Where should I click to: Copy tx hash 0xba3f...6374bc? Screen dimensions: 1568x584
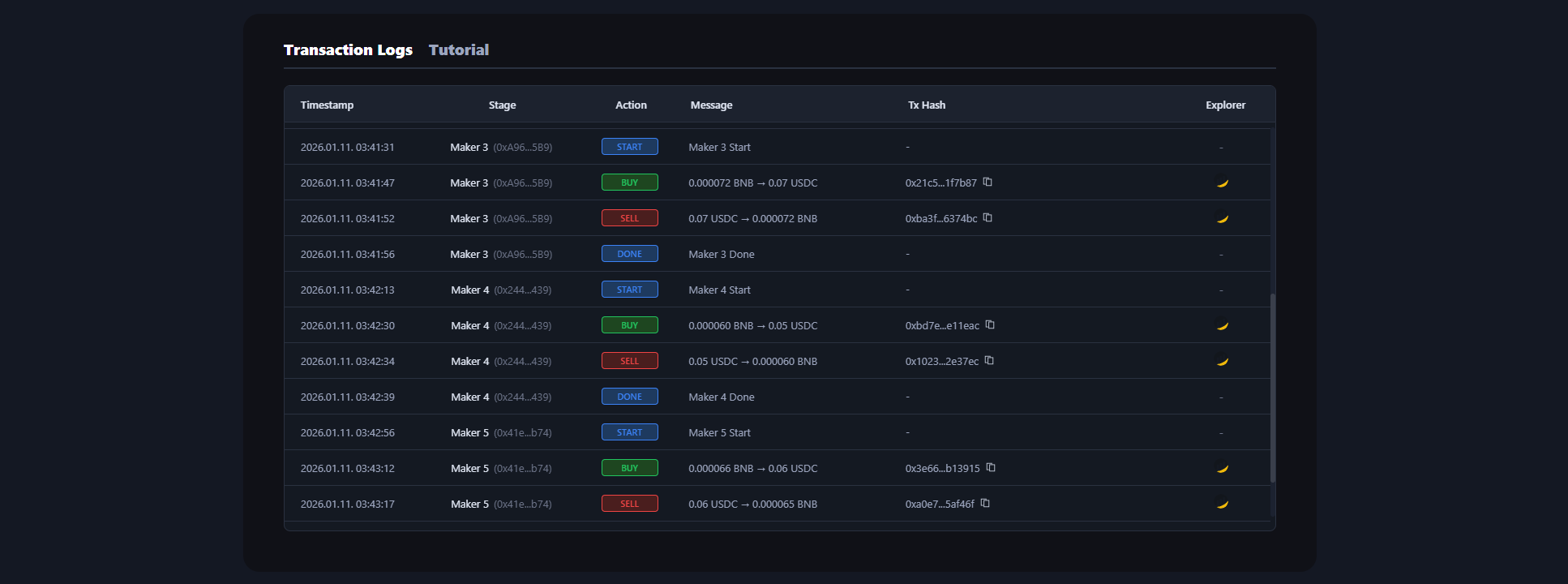click(x=987, y=218)
